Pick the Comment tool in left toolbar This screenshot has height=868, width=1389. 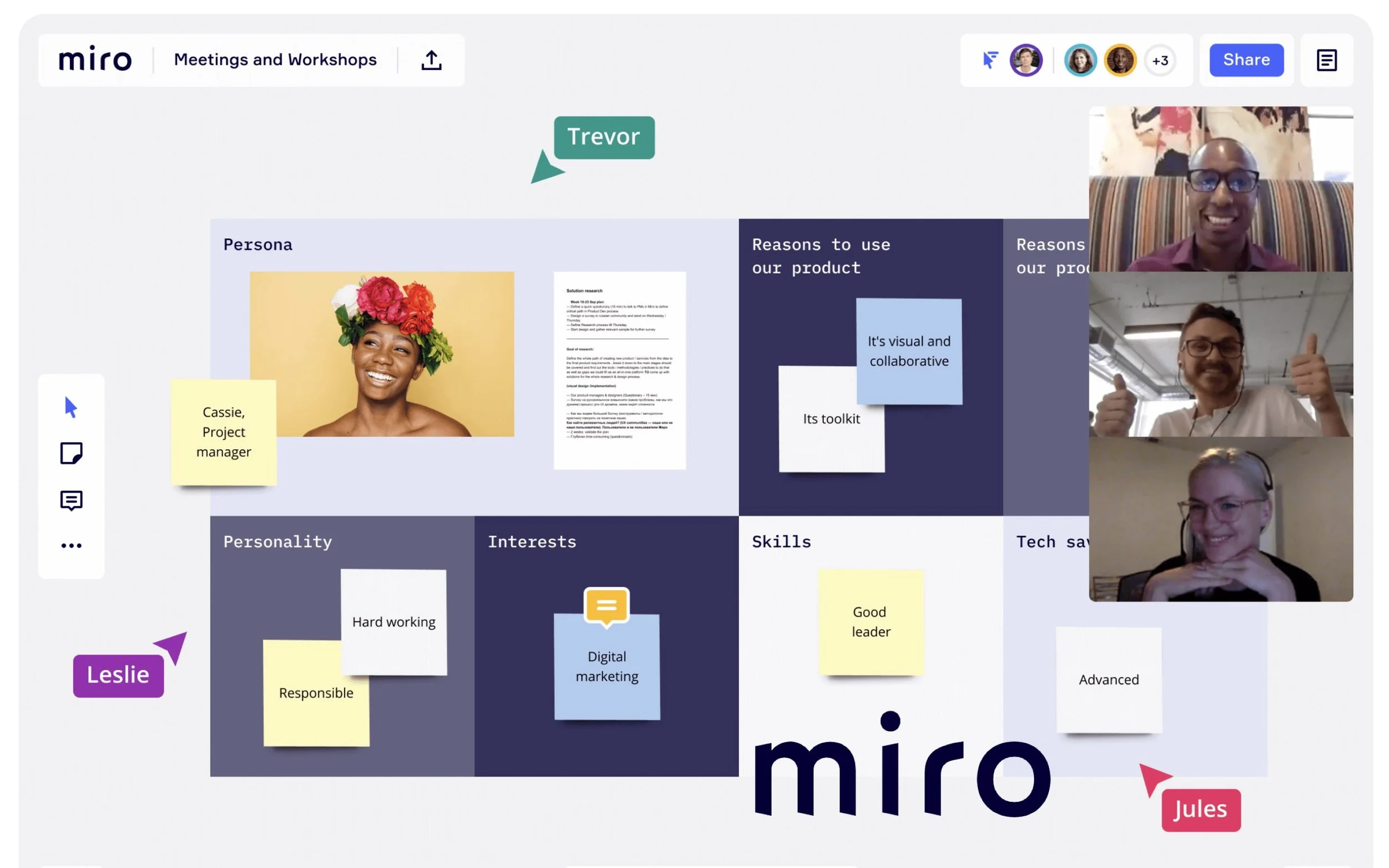71,500
